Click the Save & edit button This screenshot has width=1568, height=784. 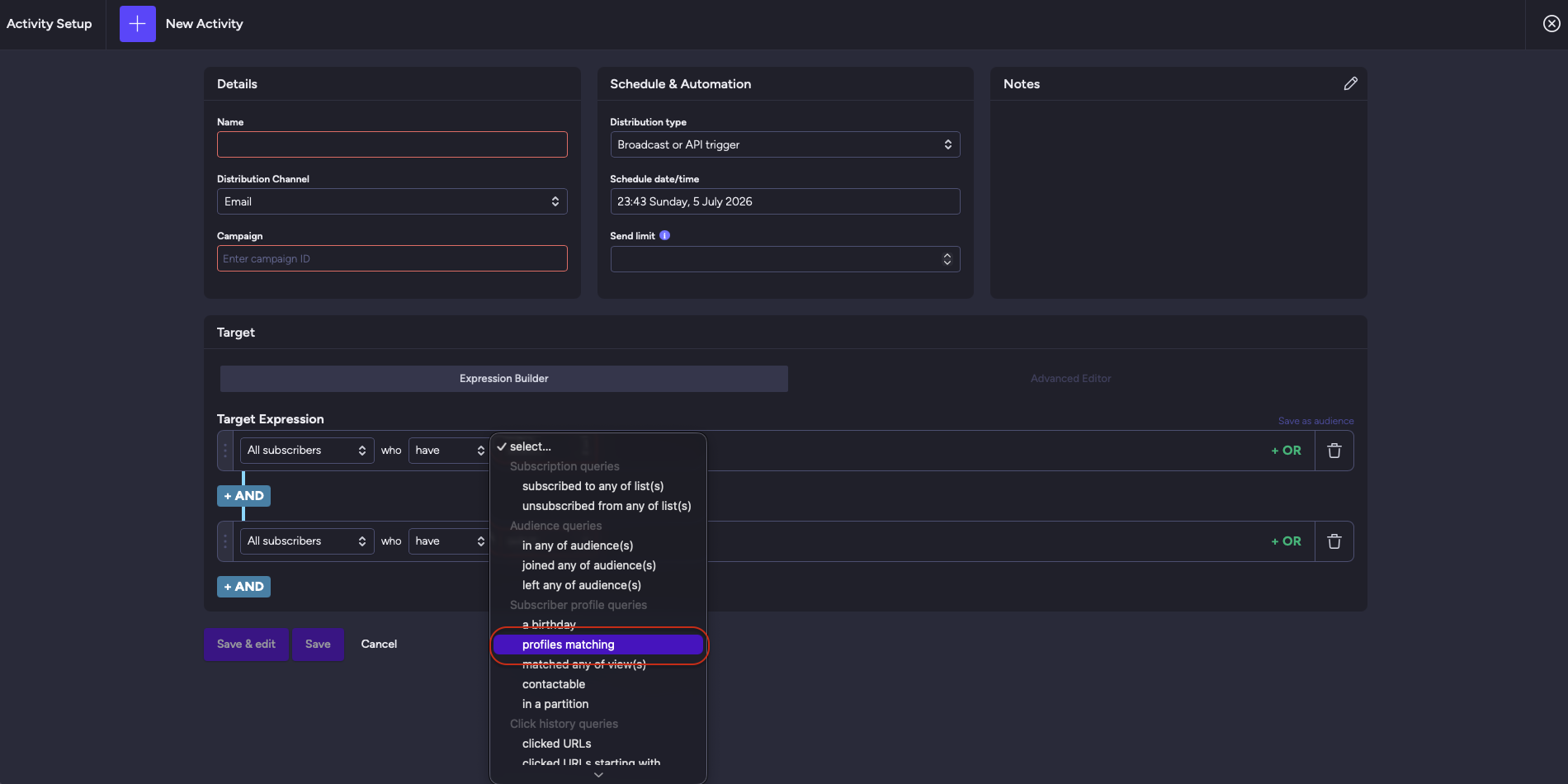pyautogui.click(x=246, y=645)
